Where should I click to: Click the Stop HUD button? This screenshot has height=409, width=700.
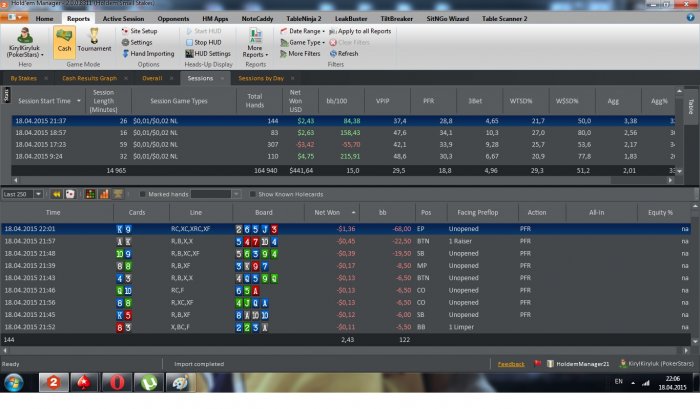204,42
